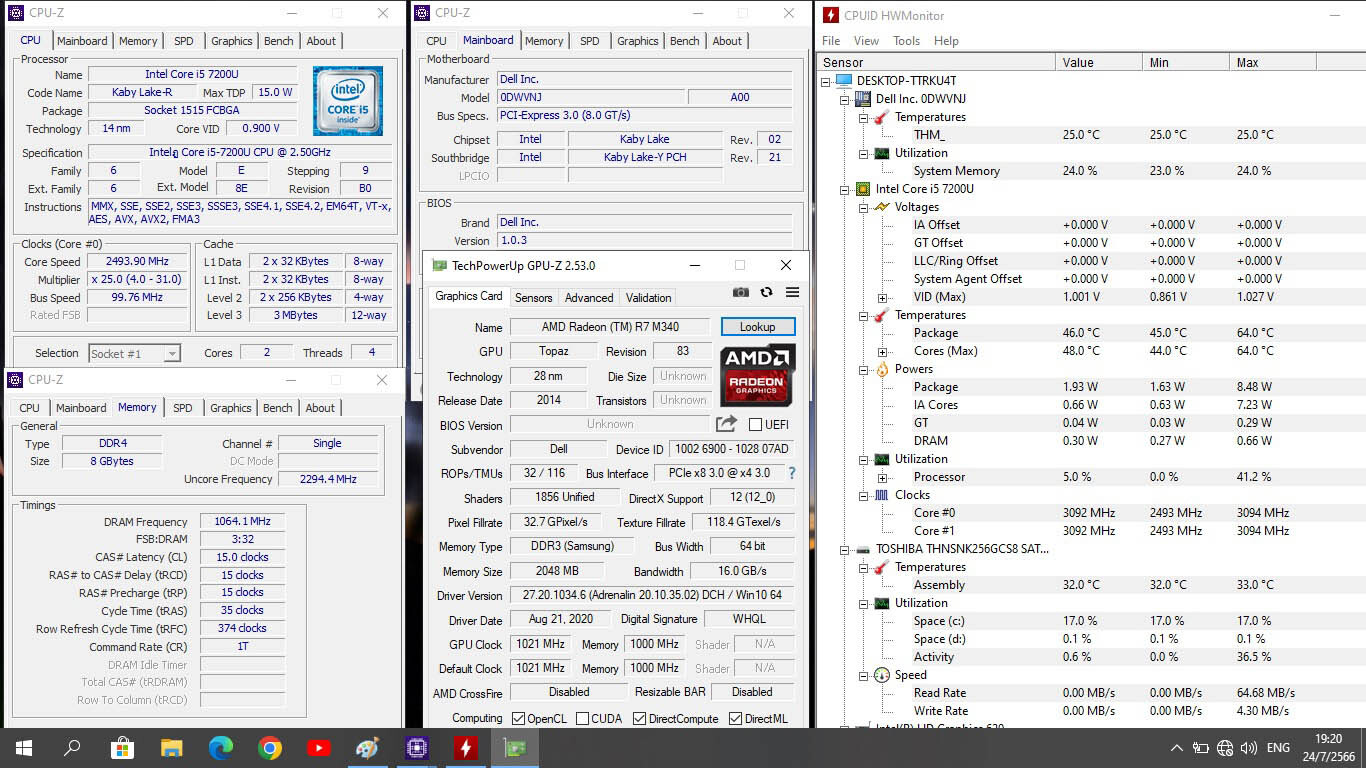Image resolution: width=1366 pixels, height=768 pixels.
Task: Click the Bus Interface question mark icon
Action: coord(792,473)
